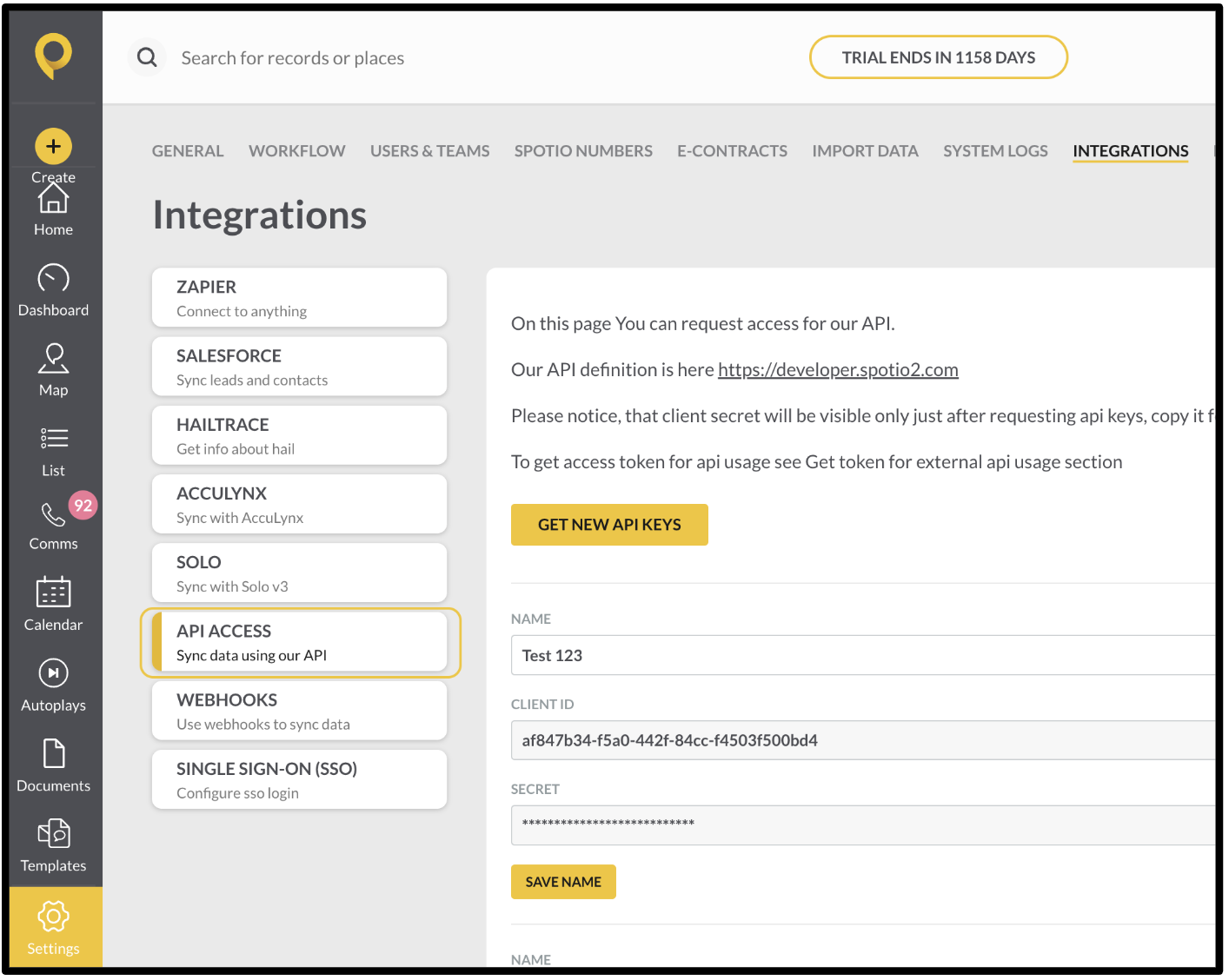Viewport: 1229px width, 980px height.
Task: Click 'On this page You can request access' text
Action: pos(702,324)
